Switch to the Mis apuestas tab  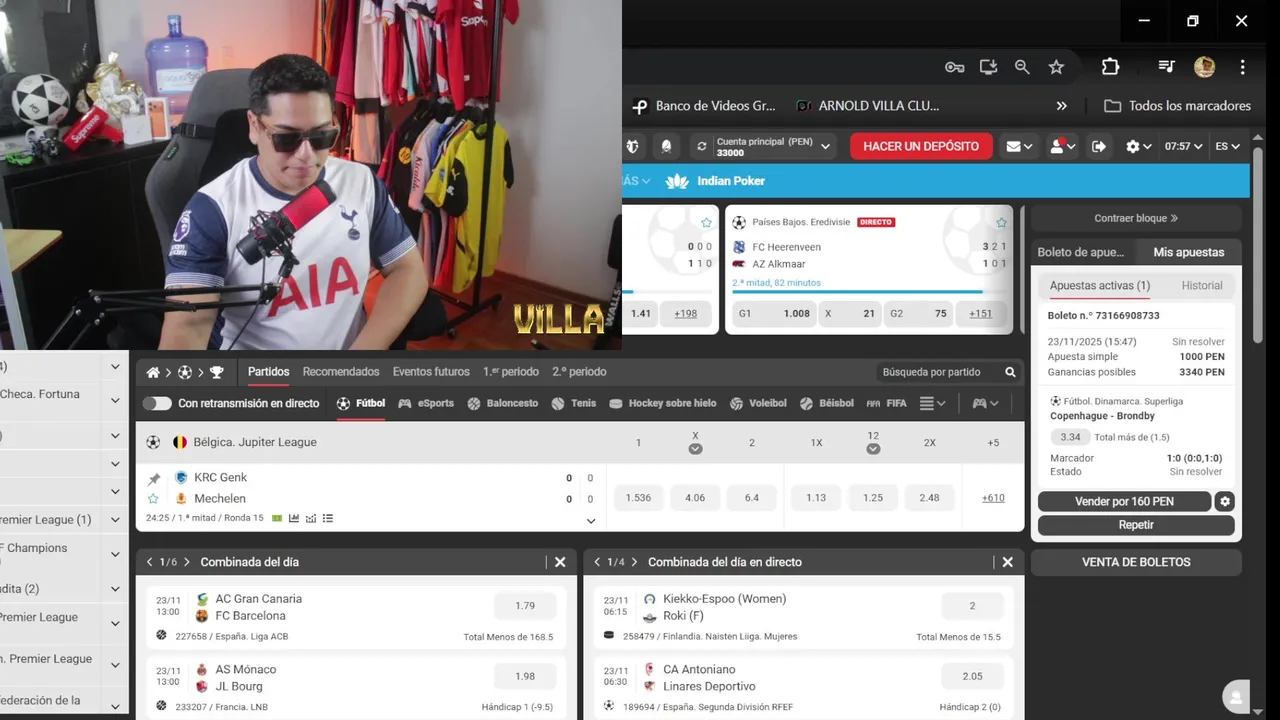[1188, 253]
